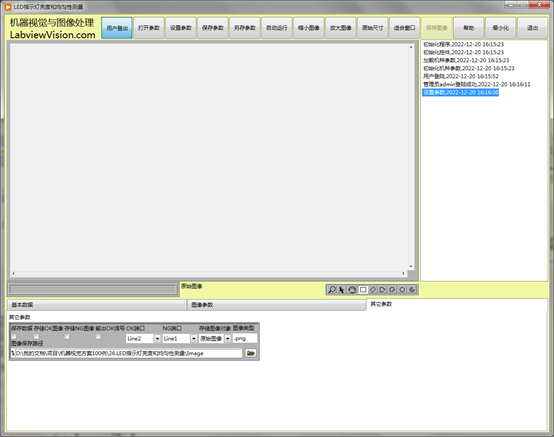The height and width of the screenshot is (437, 554).
Task: Choose the hand pan tool
Action: click(352, 290)
